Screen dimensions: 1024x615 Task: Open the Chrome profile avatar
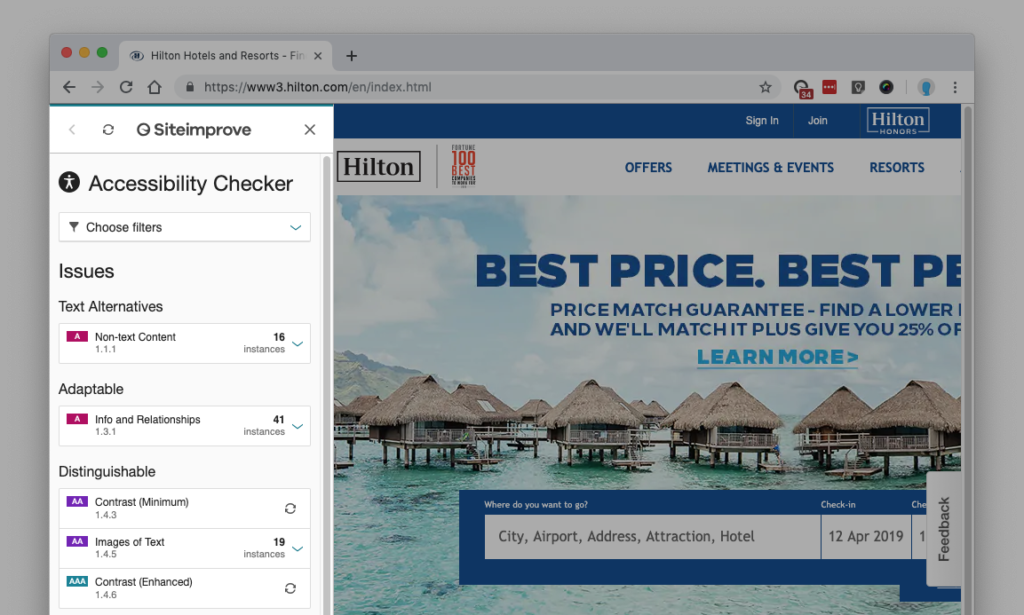[x=926, y=87]
